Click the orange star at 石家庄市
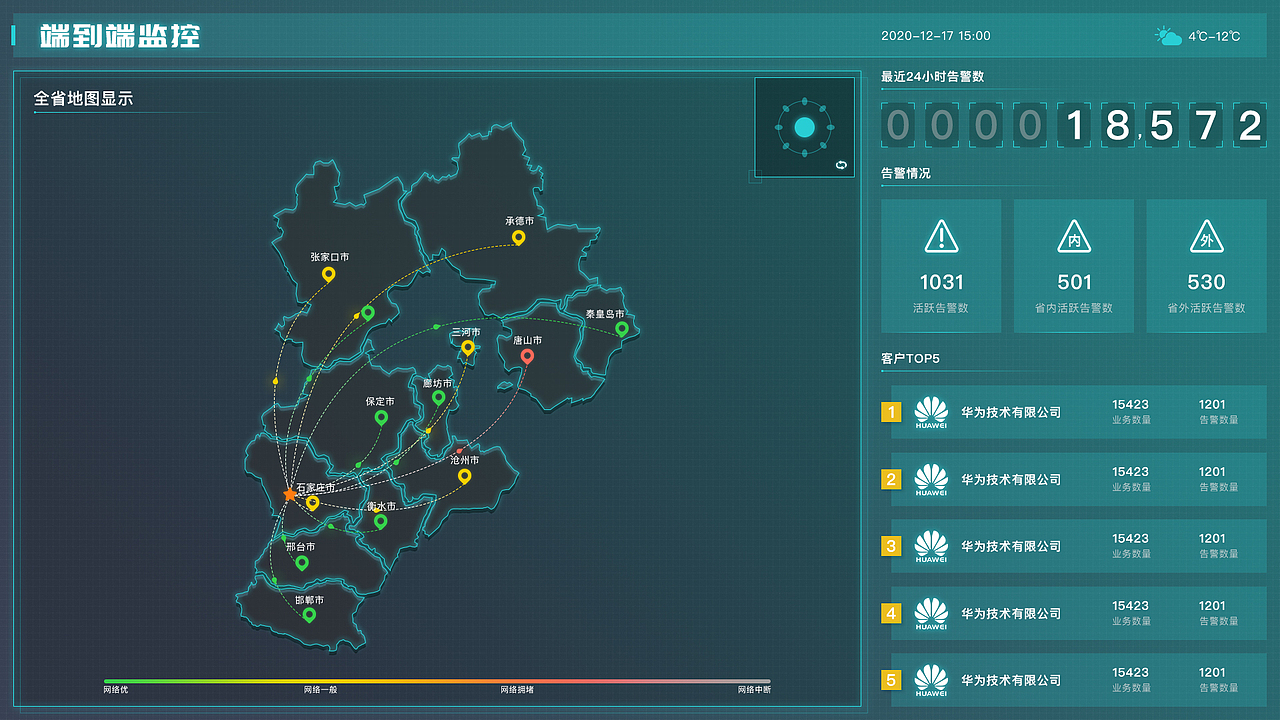1280x720 pixels. click(x=290, y=494)
